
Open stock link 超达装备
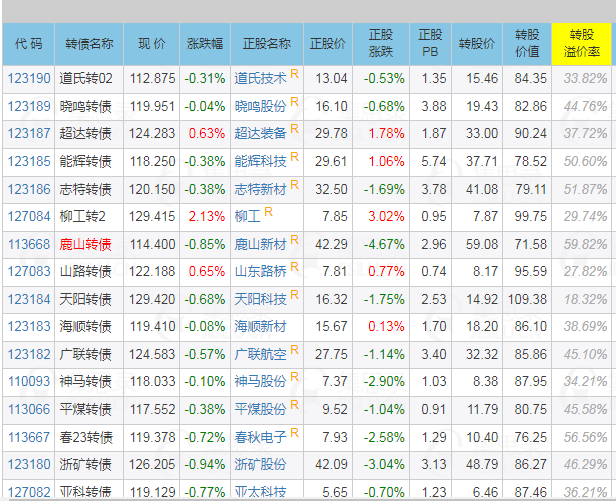260,134
